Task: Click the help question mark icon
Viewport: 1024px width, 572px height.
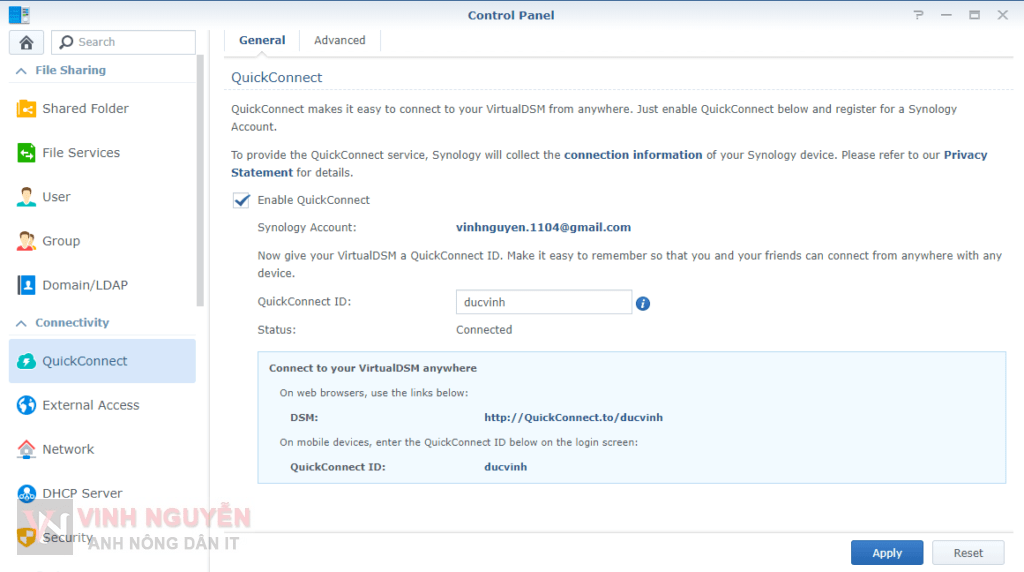Action: point(918,15)
